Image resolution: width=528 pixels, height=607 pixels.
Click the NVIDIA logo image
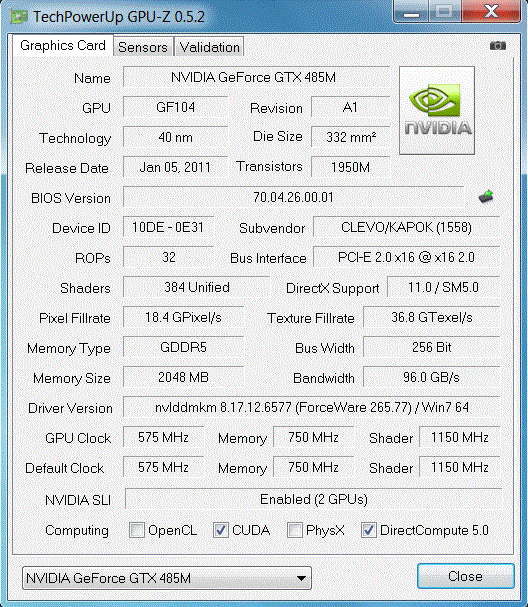click(437, 110)
